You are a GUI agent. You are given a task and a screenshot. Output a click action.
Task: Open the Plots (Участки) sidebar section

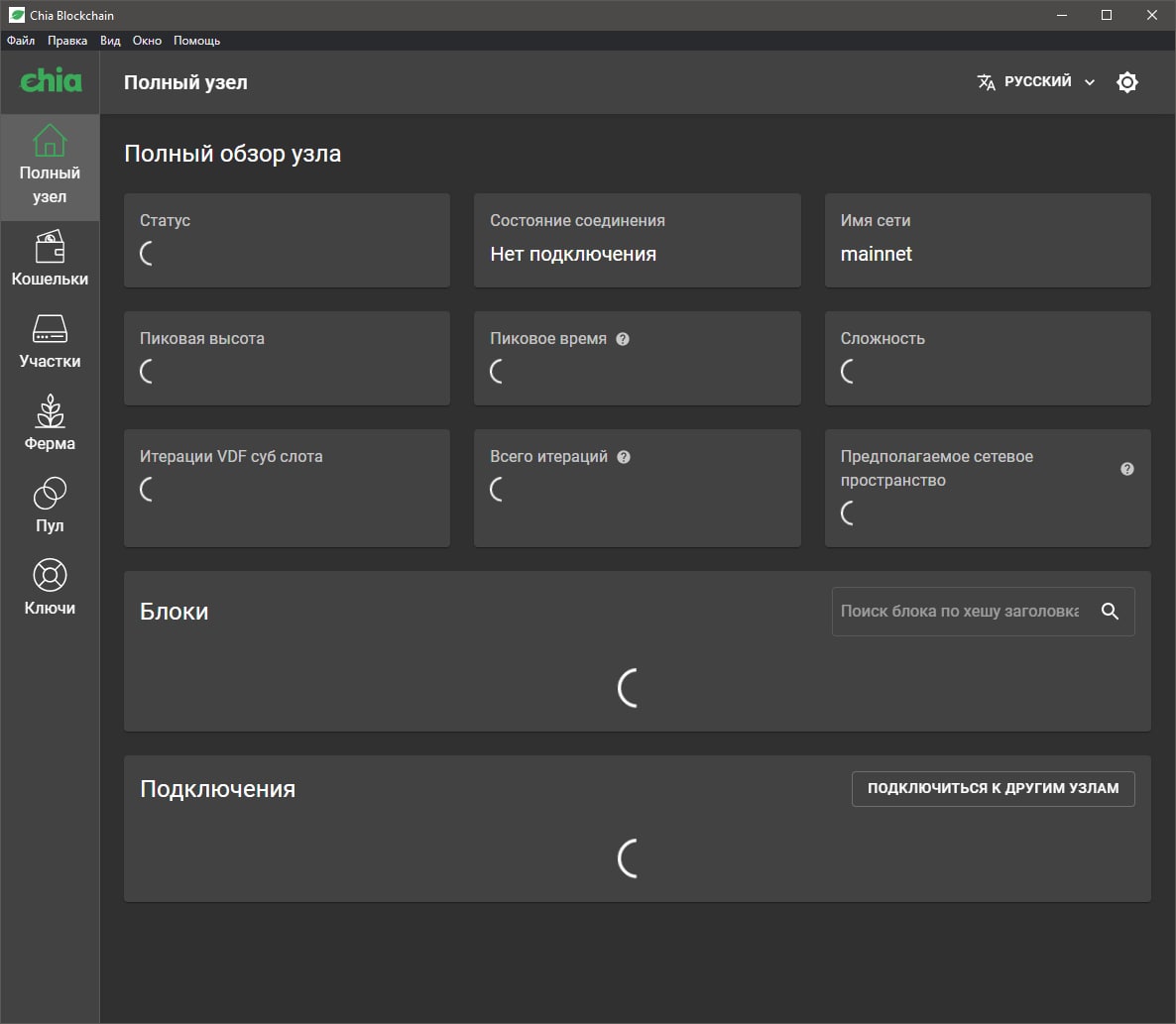[50, 341]
